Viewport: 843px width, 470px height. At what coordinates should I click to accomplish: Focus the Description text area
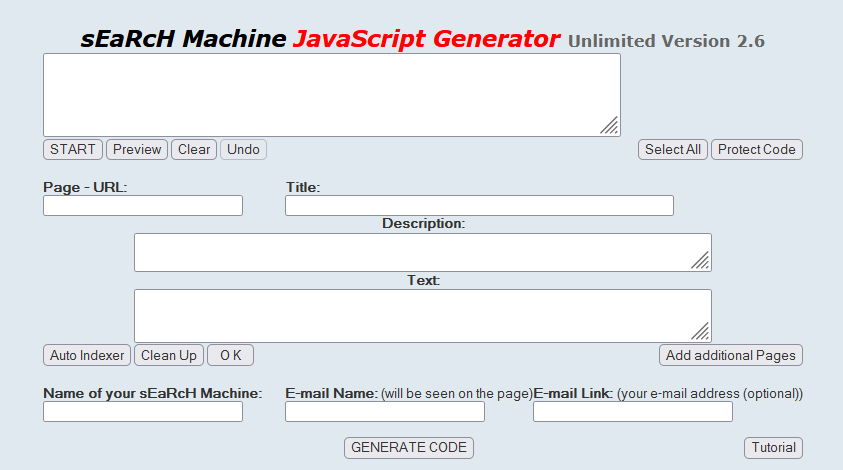point(420,253)
